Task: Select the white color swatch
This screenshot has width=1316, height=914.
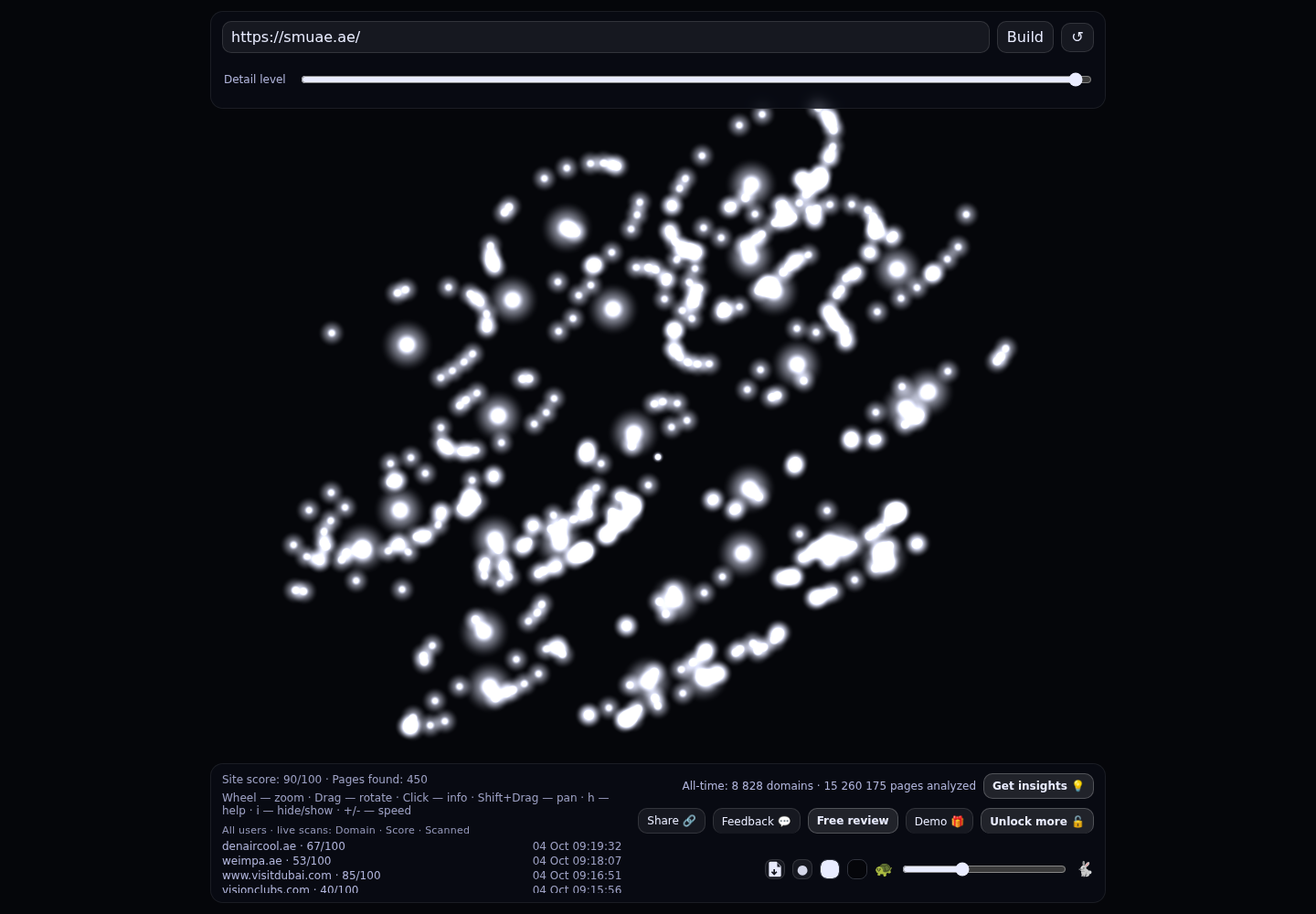Action: coord(830,869)
